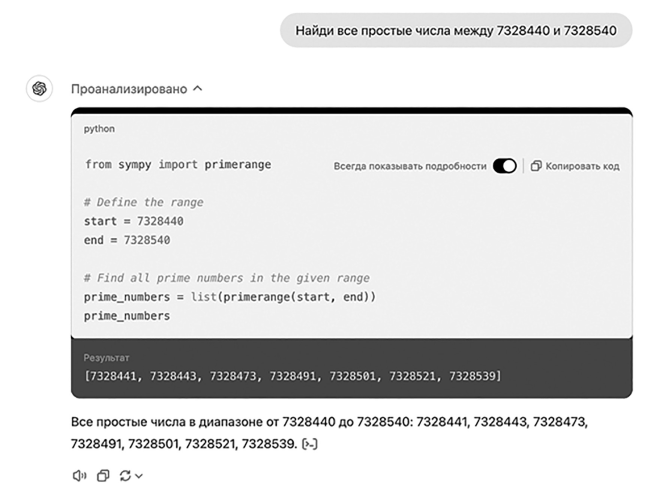The height and width of the screenshot is (498, 650).
Task: Click the Результат output heading
Action: (106, 358)
